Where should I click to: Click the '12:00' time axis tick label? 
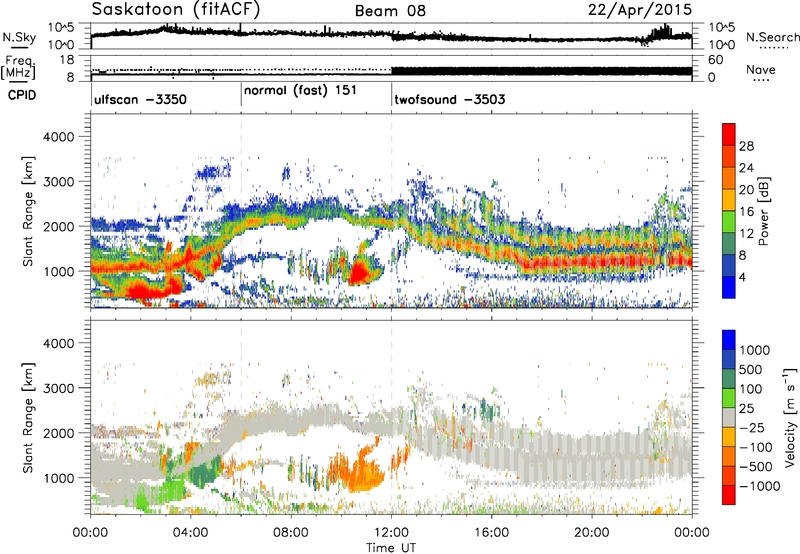pyautogui.click(x=391, y=533)
